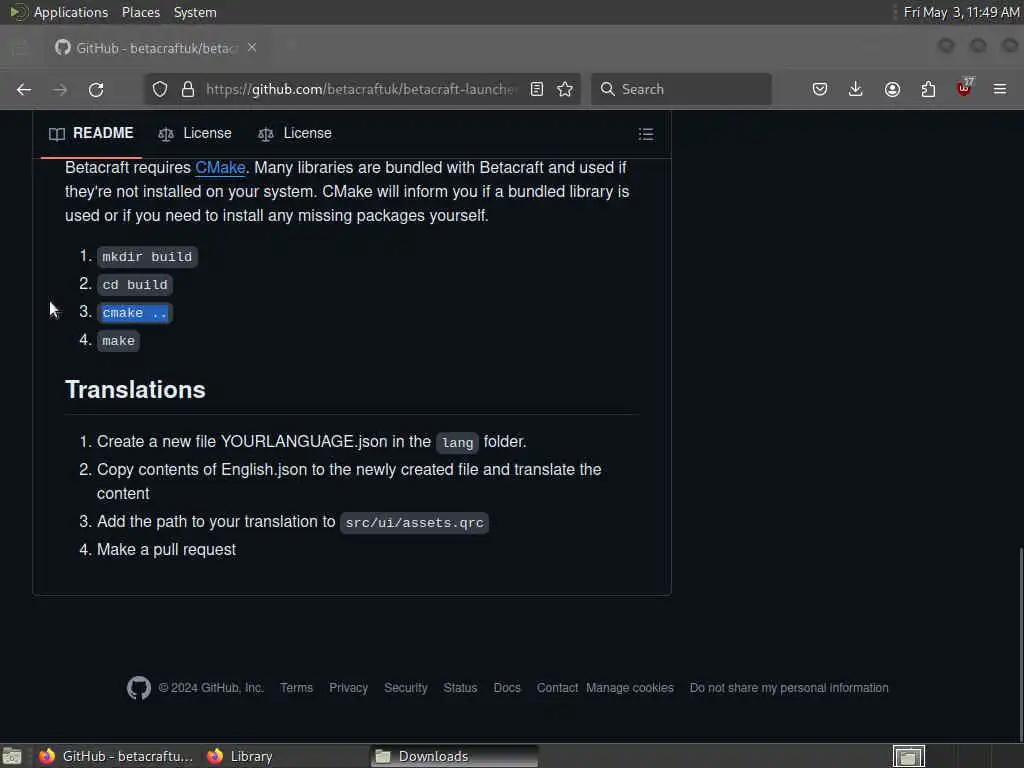Open the Security footer link
The width and height of the screenshot is (1024, 768).
tap(406, 688)
